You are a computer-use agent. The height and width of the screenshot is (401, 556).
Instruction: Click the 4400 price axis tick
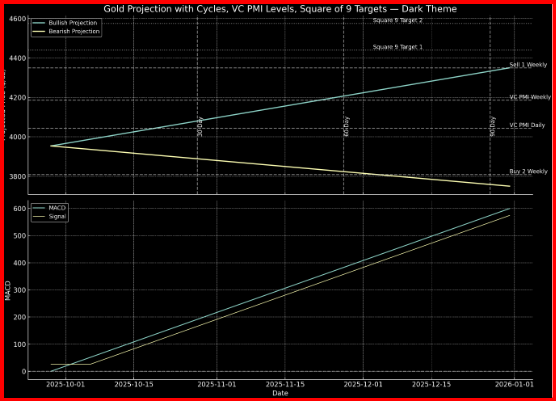[17, 58]
